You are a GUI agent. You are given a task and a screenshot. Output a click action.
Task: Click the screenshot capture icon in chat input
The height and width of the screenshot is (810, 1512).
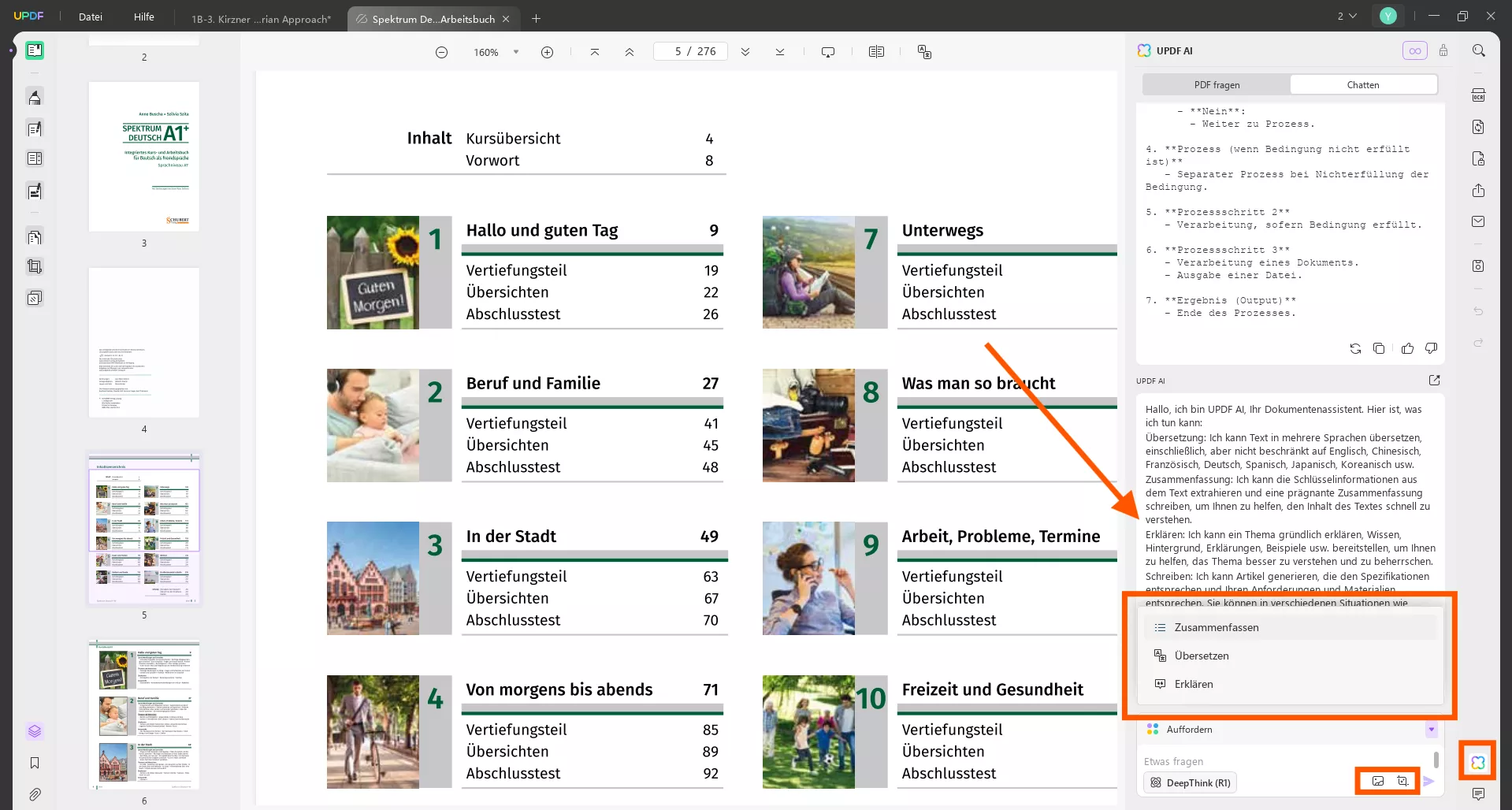[1402, 781]
